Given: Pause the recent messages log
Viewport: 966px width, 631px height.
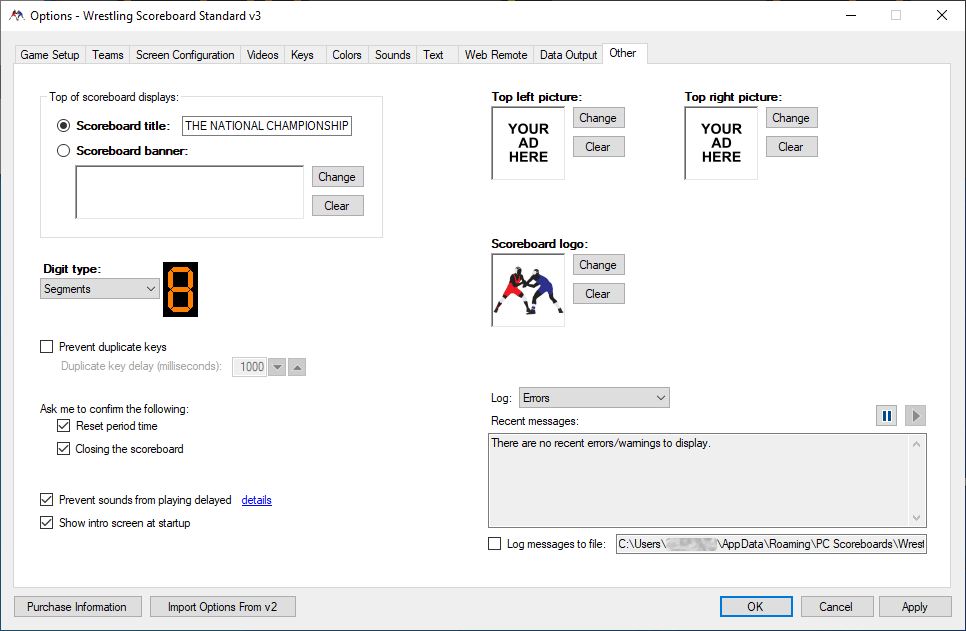Looking at the screenshot, I should [x=887, y=416].
